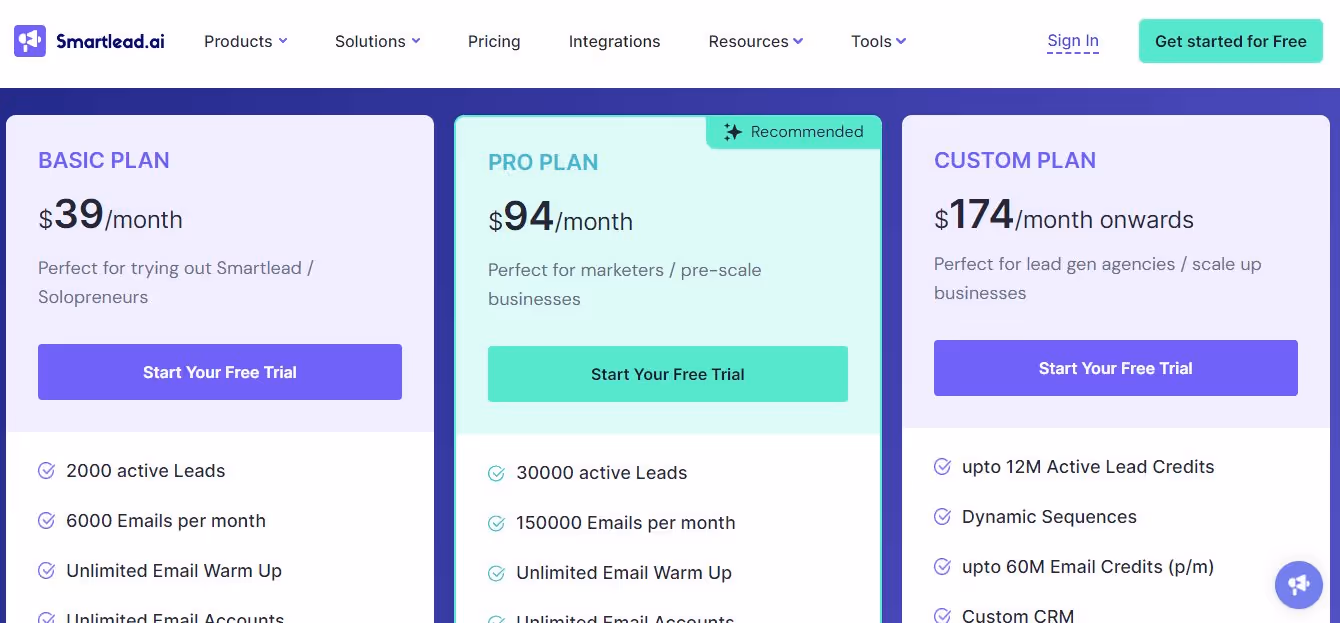Expand the Tools dropdown
This screenshot has width=1340, height=623.
[877, 41]
